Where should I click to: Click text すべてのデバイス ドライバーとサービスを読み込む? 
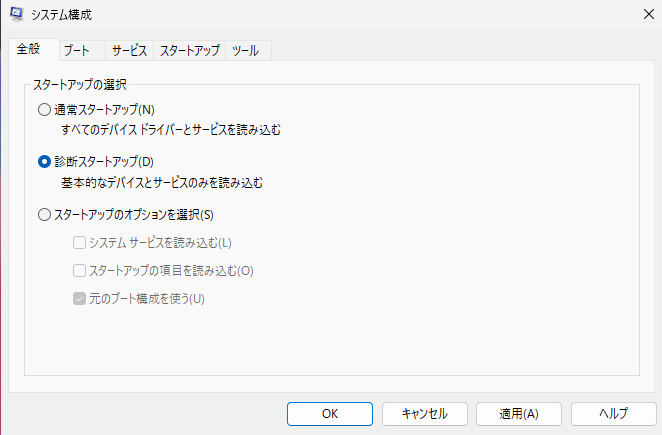tap(171, 130)
